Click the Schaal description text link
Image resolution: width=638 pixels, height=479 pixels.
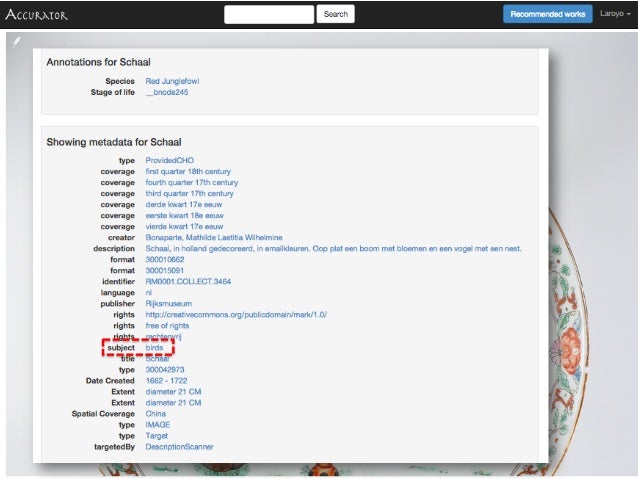tap(333, 248)
